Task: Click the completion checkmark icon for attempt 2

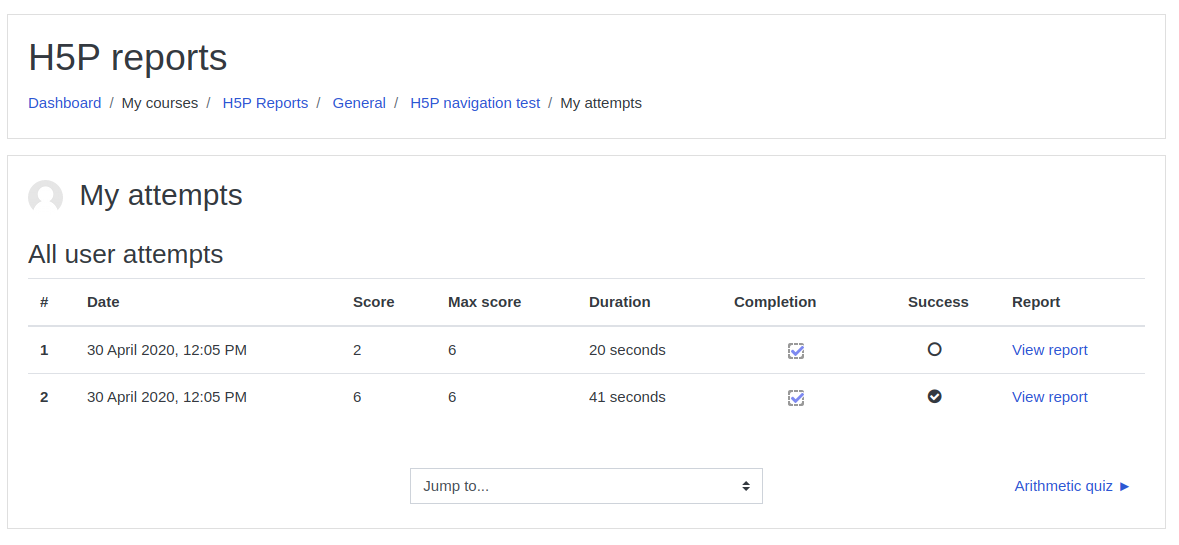Action: coord(796,398)
